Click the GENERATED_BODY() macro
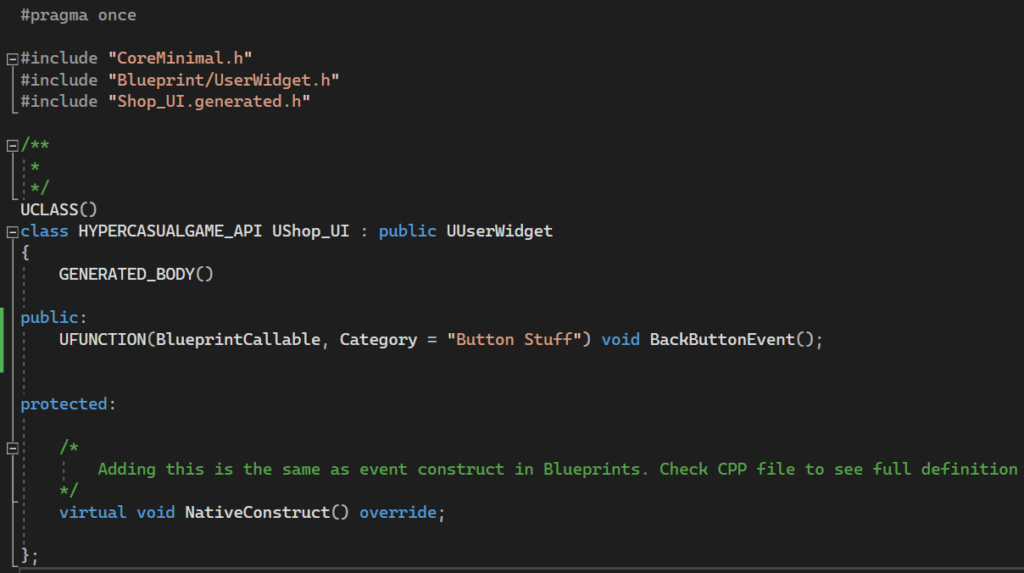The width and height of the screenshot is (1024, 573). [136, 275]
